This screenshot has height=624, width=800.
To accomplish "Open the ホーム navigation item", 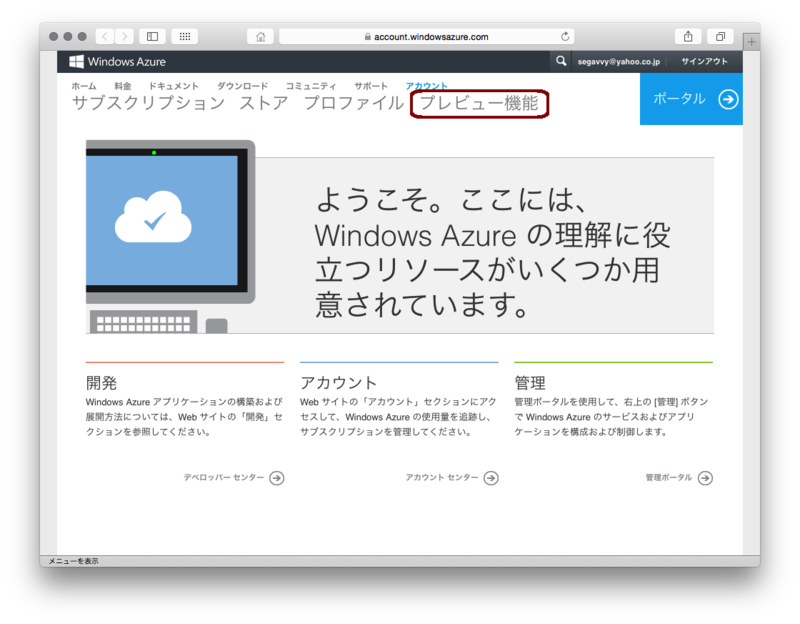I will coord(84,86).
